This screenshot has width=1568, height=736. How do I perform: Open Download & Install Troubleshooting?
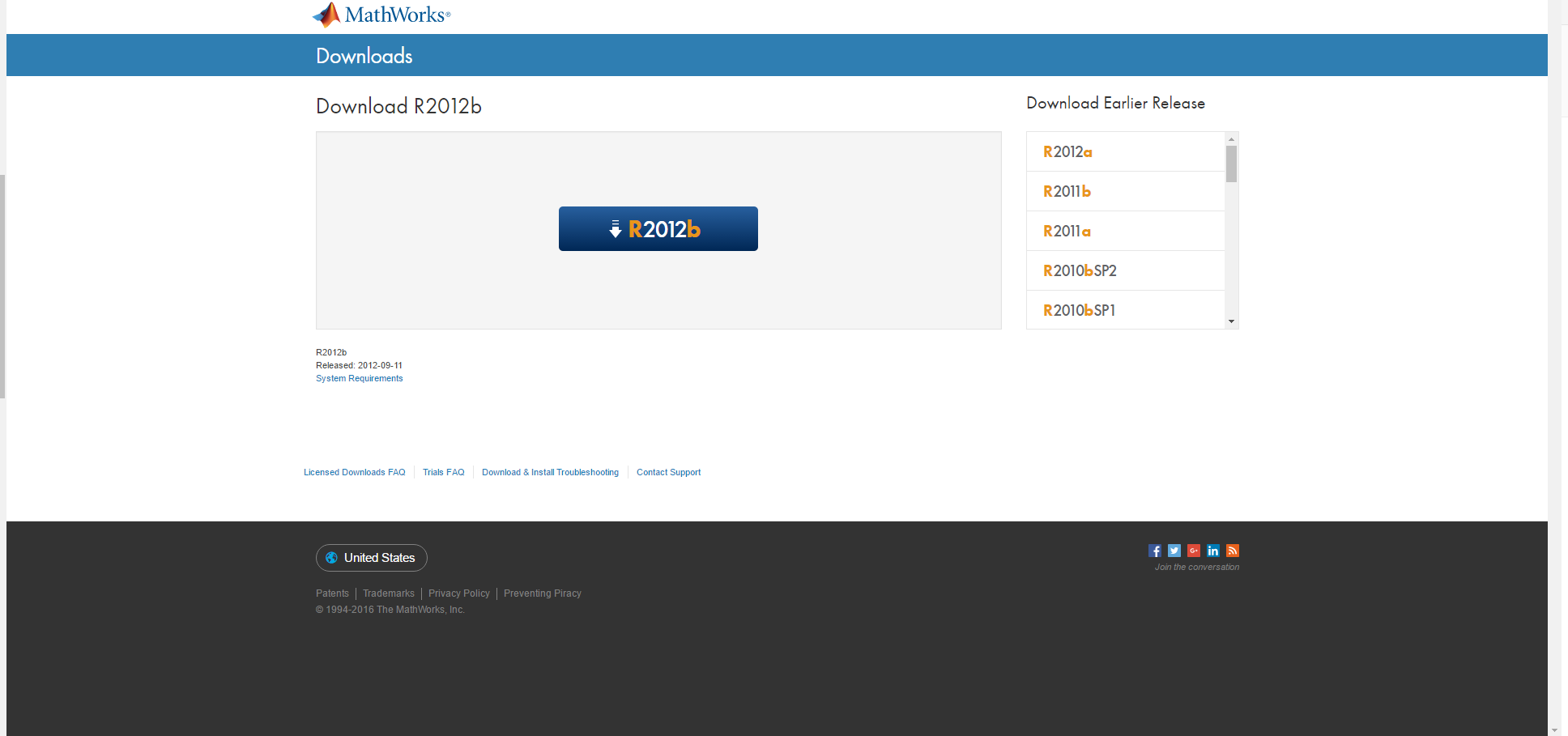(x=550, y=472)
